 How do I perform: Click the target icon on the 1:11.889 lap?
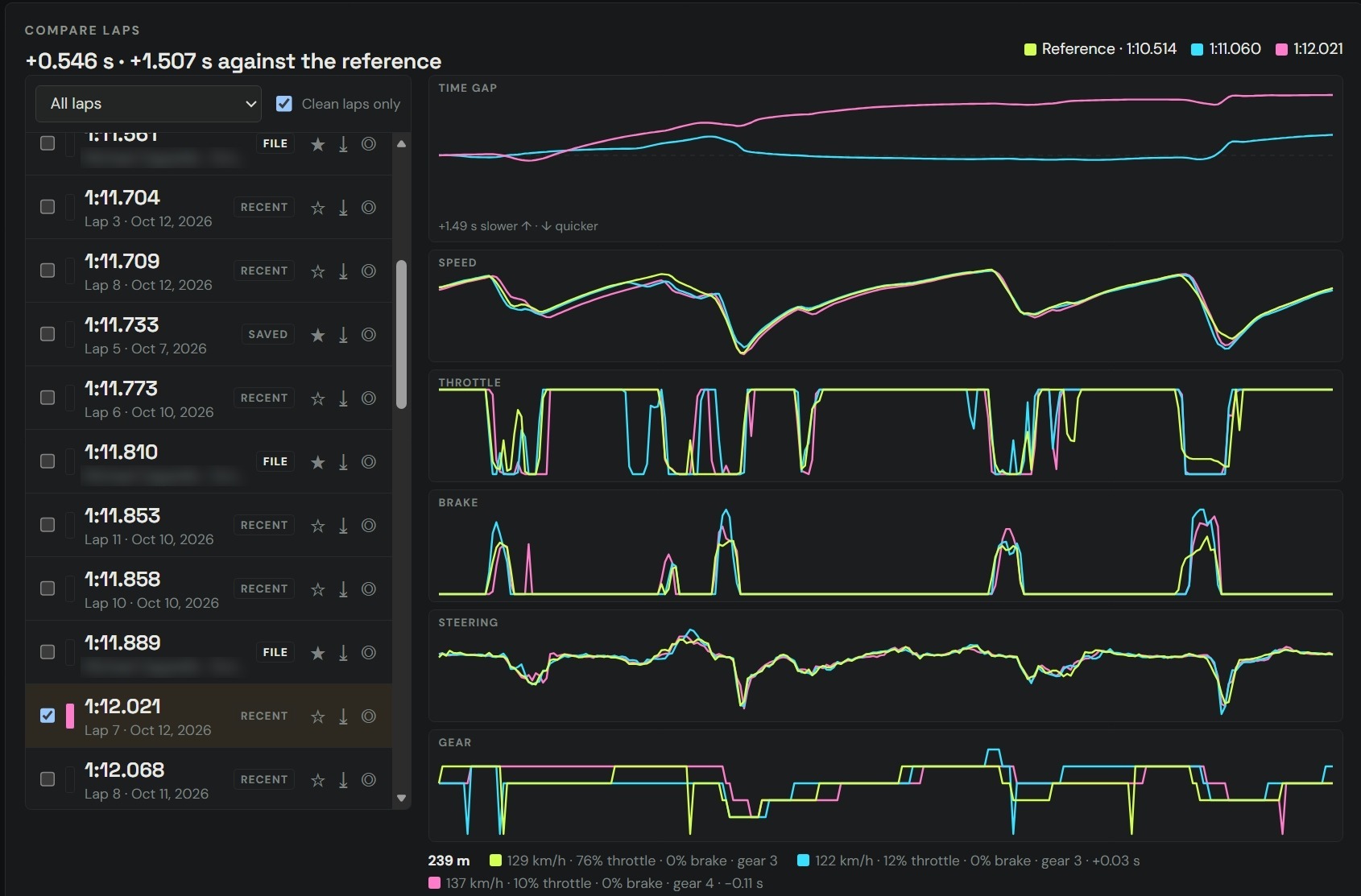pos(369,653)
